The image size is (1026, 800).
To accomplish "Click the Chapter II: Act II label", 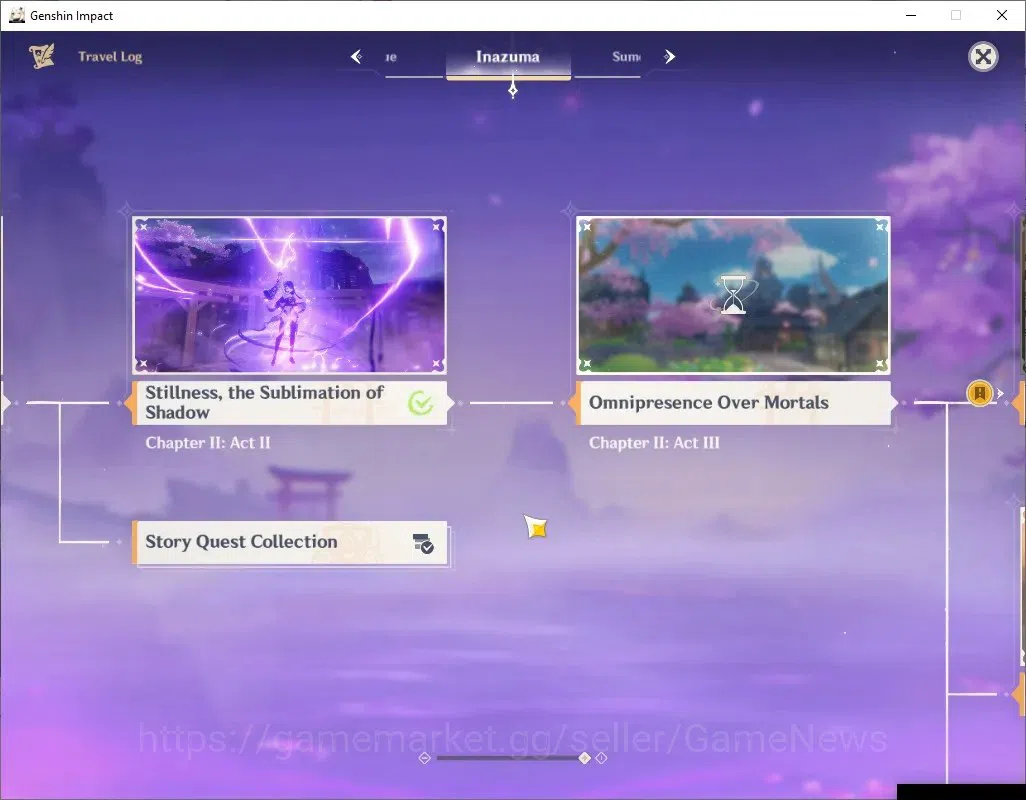I will tap(207, 443).
